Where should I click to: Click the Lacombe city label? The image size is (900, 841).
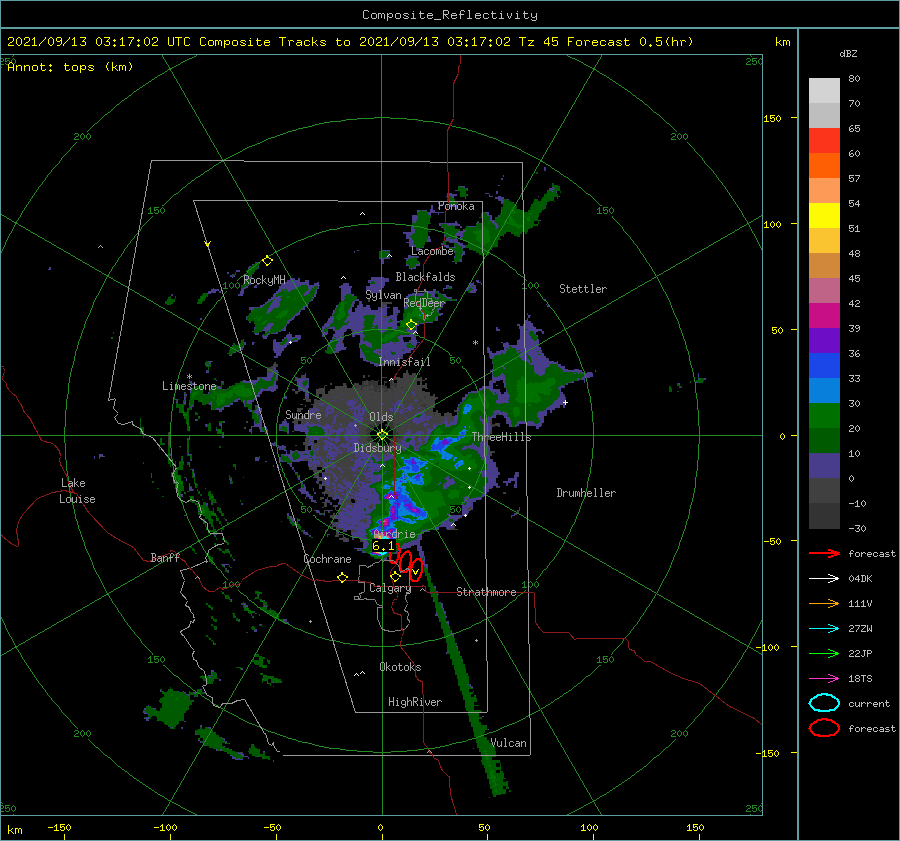[432, 251]
